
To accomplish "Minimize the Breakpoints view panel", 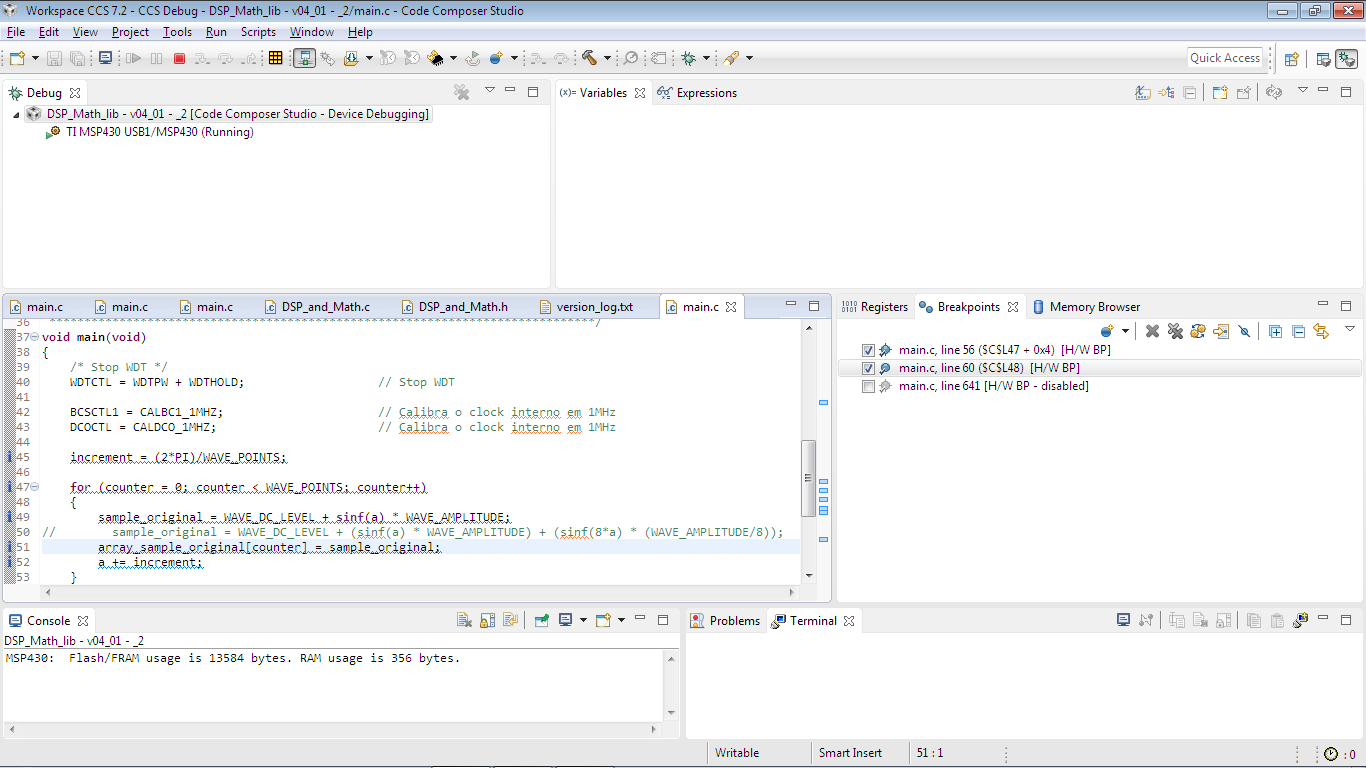I will (1322, 305).
